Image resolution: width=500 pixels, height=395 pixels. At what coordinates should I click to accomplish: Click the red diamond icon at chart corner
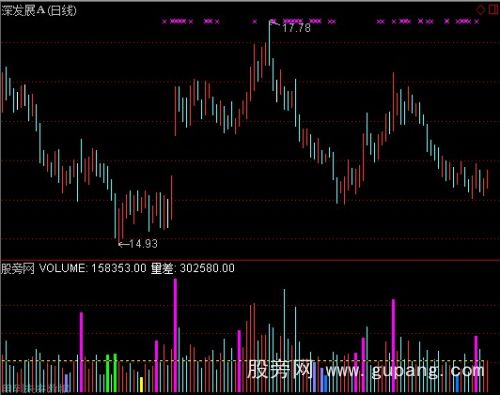click(x=480, y=10)
